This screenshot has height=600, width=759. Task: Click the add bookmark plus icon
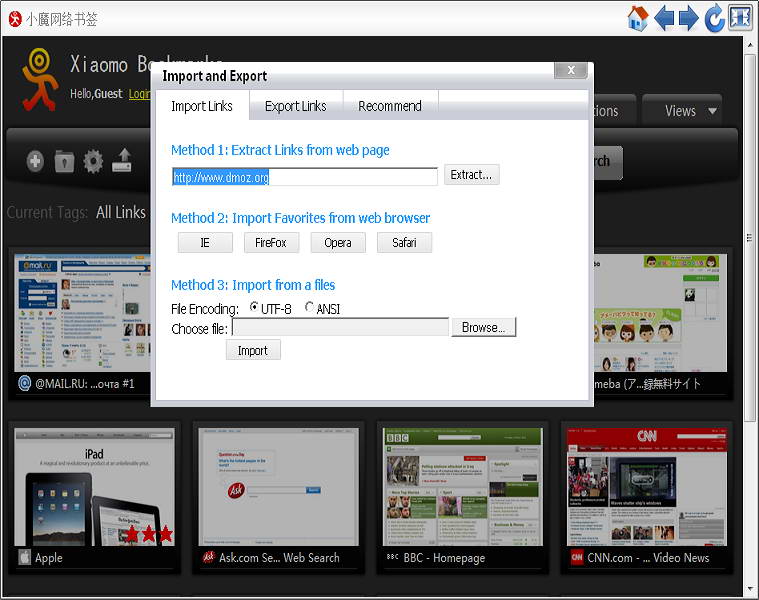point(35,161)
